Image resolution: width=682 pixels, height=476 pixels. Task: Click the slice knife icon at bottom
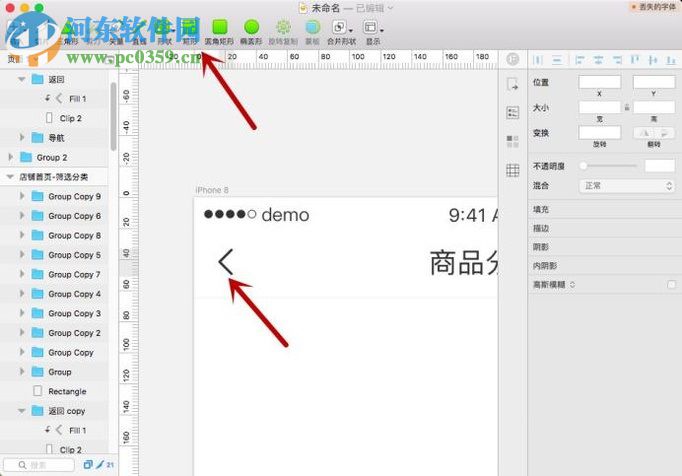coord(100,464)
